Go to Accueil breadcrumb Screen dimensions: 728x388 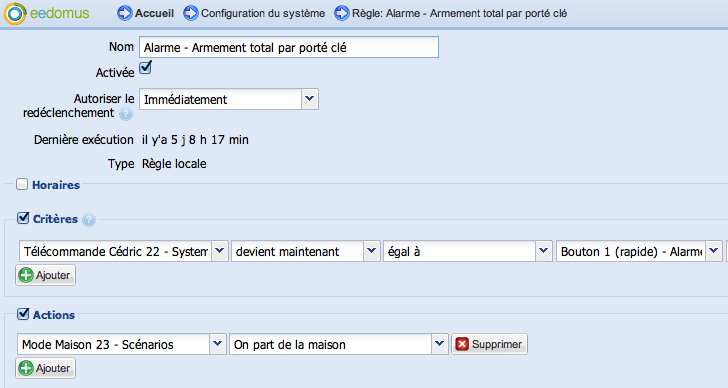[x=154, y=13]
